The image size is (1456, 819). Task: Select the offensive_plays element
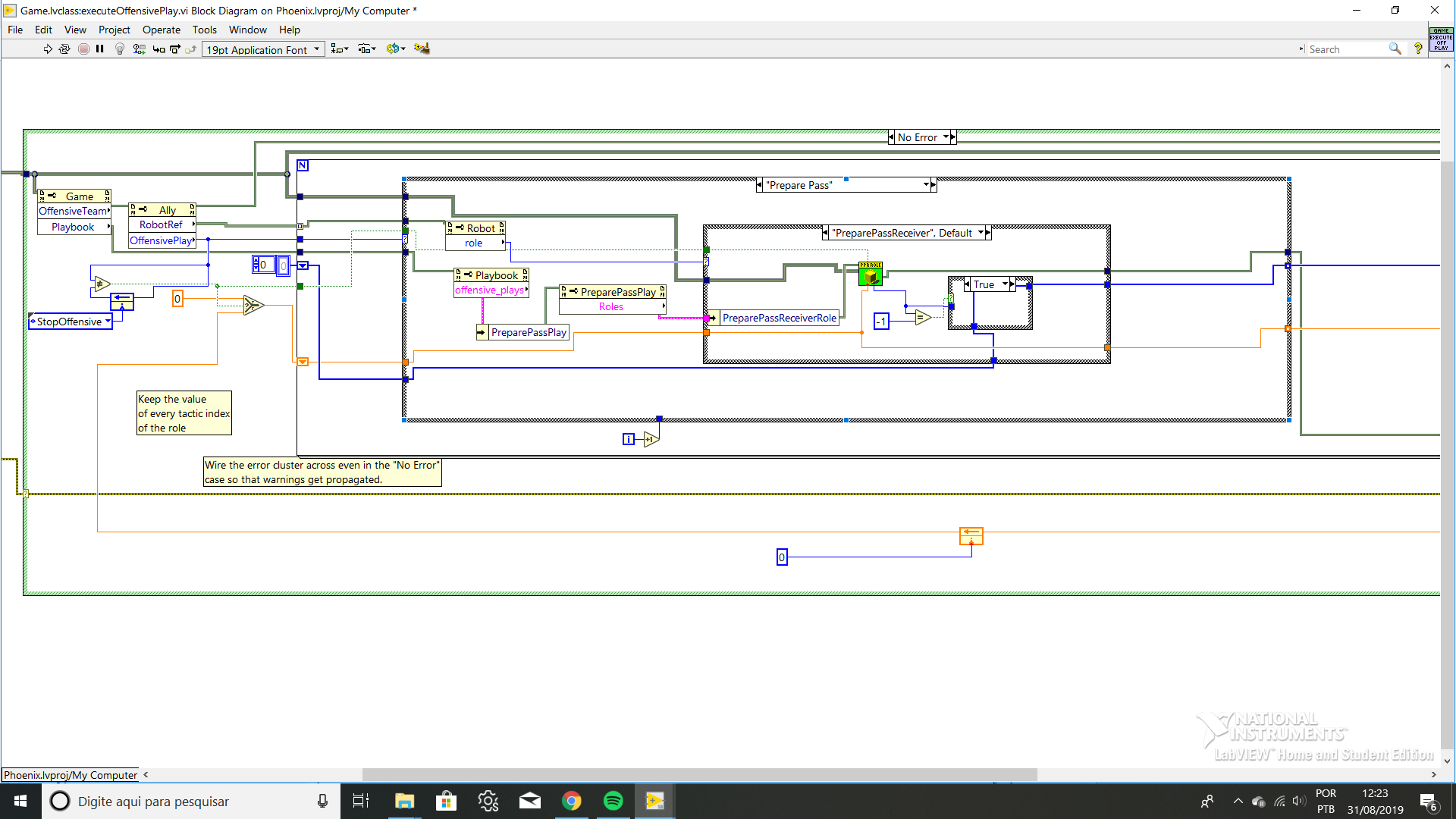tap(491, 290)
